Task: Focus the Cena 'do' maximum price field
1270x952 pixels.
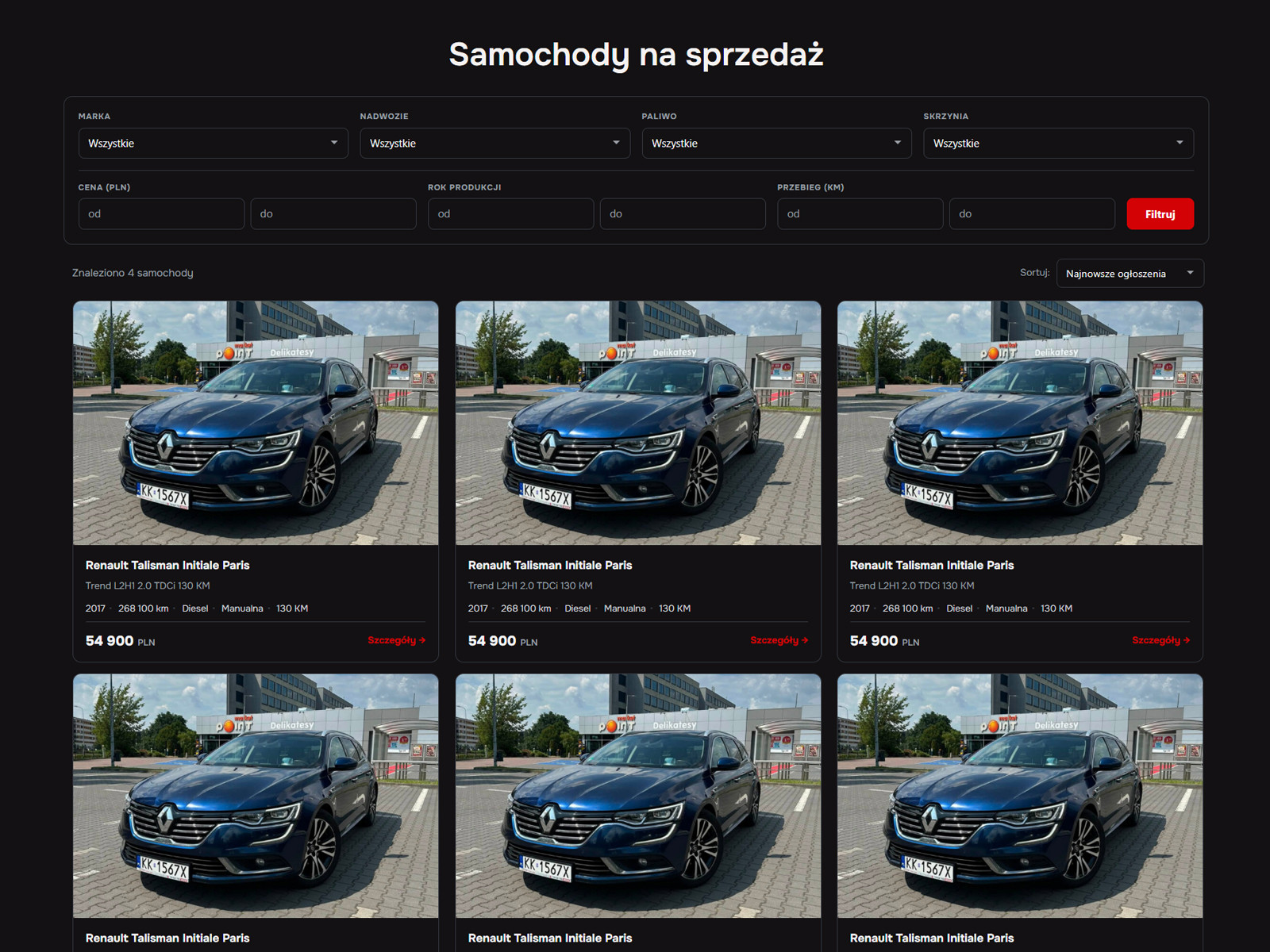Action: pos(333,214)
